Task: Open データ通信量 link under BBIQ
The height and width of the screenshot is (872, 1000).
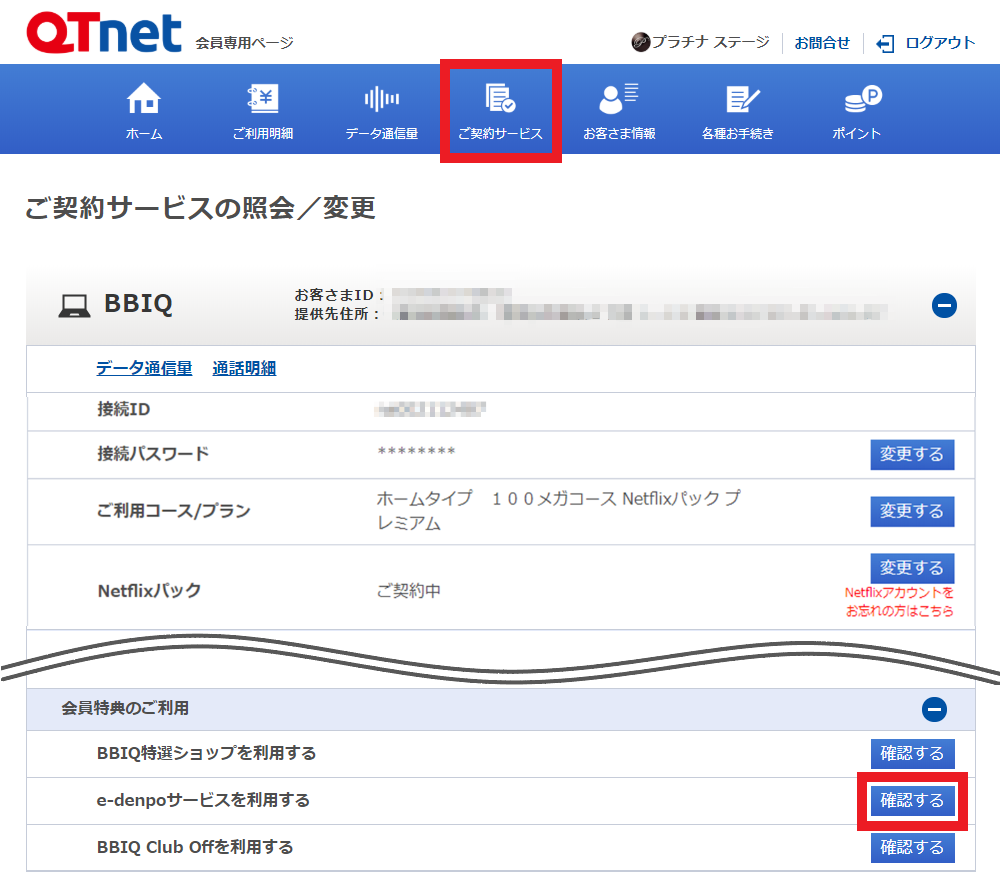Action: pyautogui.click(x=144, y=368)
